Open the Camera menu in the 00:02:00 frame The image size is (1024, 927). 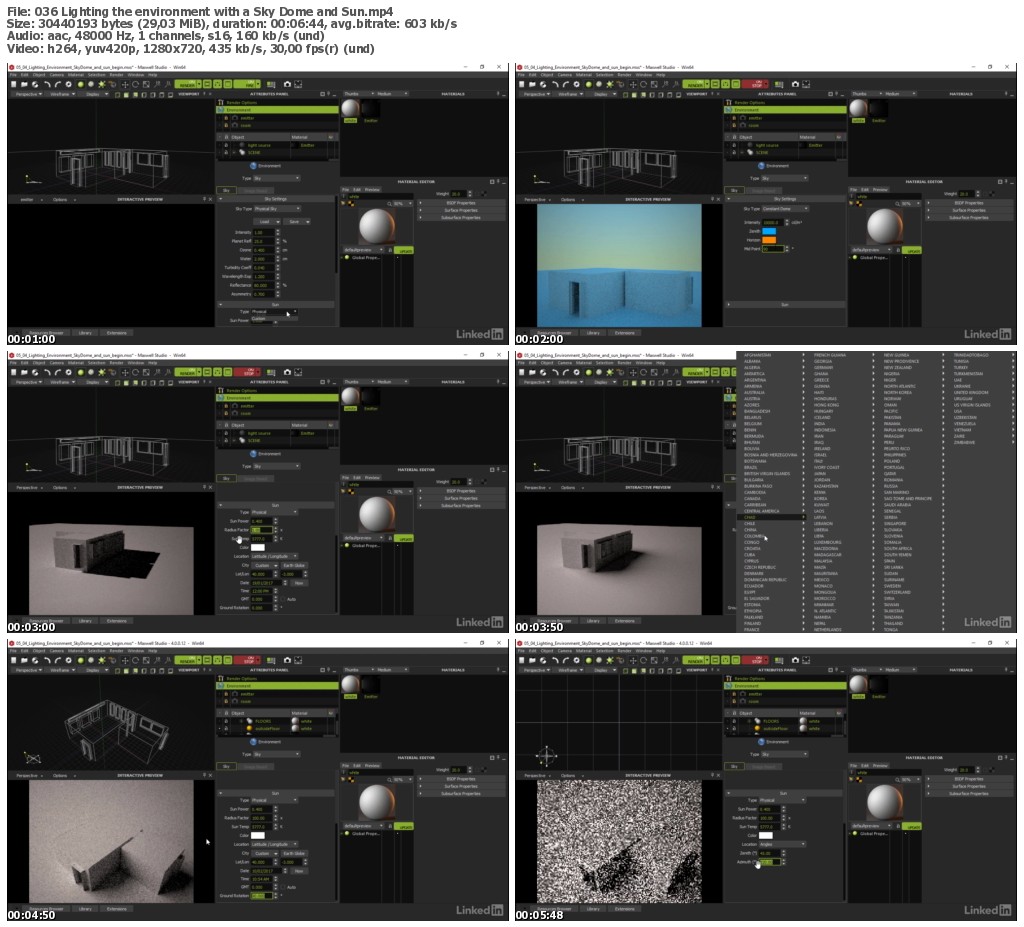point(565,75)
